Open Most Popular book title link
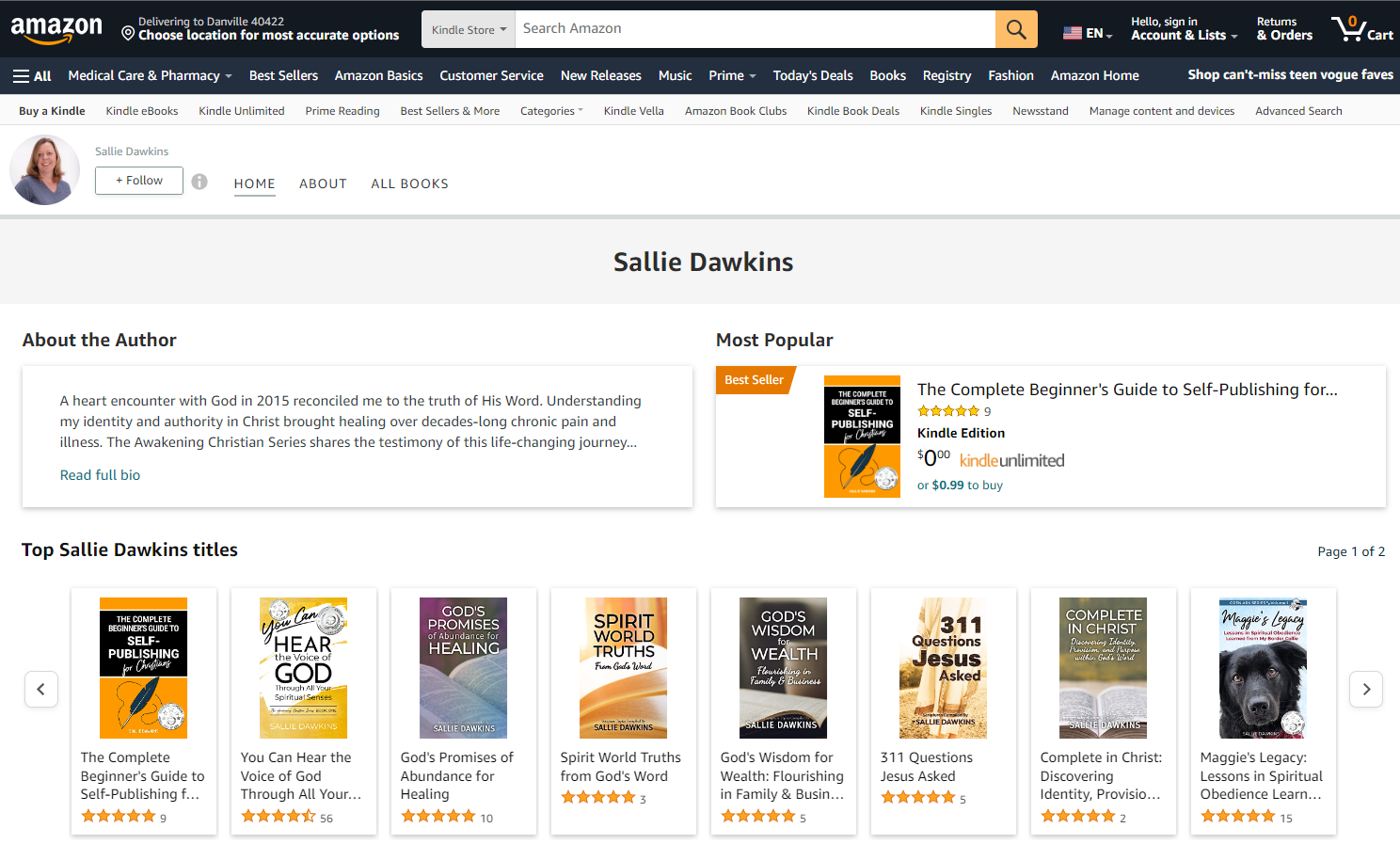The image size is (1400, 860). (1127, 390)
